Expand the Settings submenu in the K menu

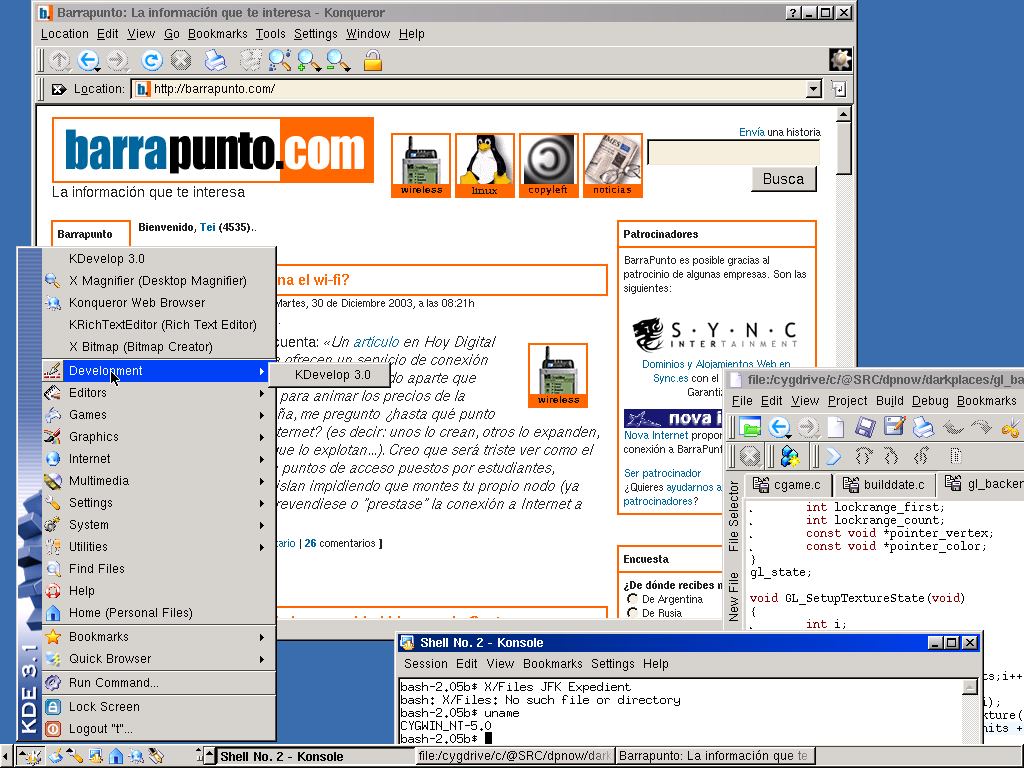pyautogui.click(x=159, y=503)
